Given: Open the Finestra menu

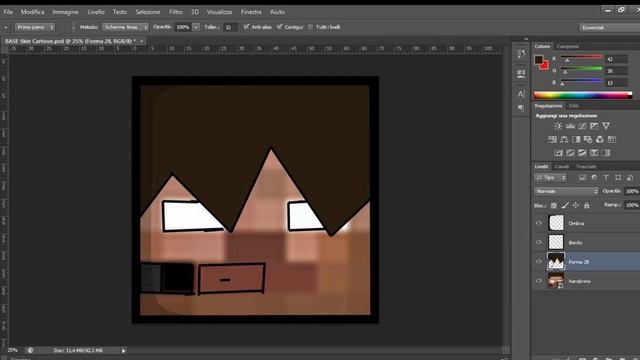Looking at the screenshot, I should click(x=251, y=12).
